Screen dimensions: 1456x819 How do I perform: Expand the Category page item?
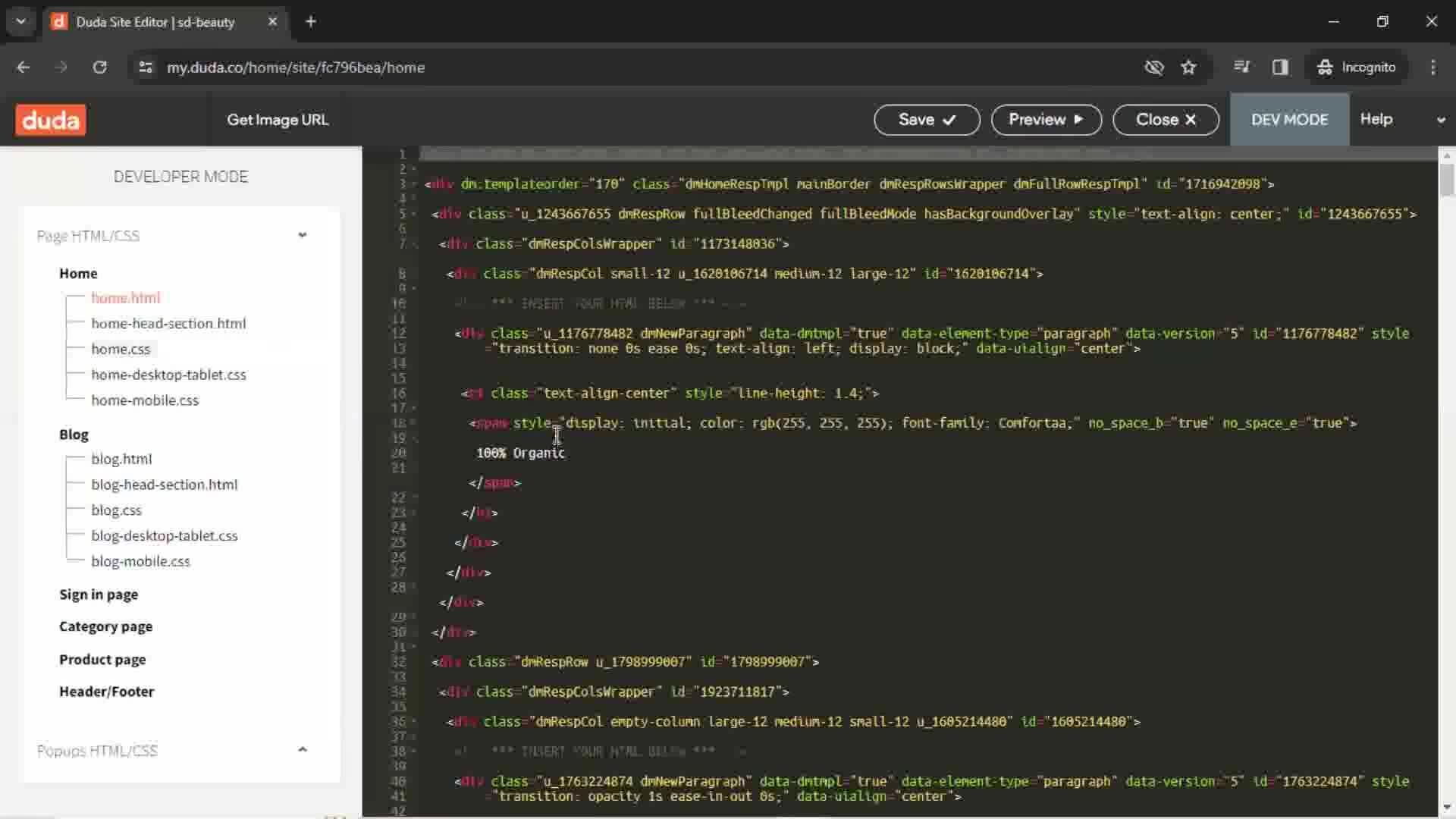point(105,626)
